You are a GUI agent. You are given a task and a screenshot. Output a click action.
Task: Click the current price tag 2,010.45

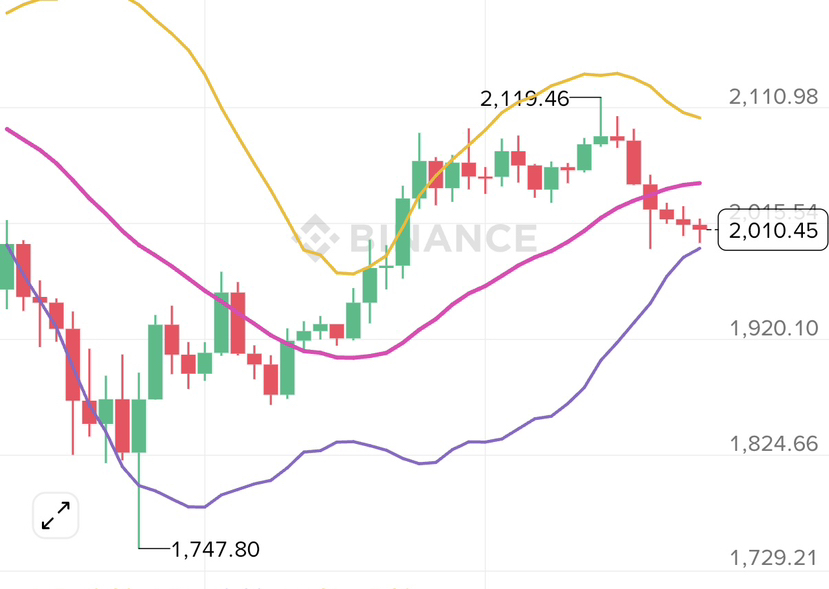(x=774, y=233)
